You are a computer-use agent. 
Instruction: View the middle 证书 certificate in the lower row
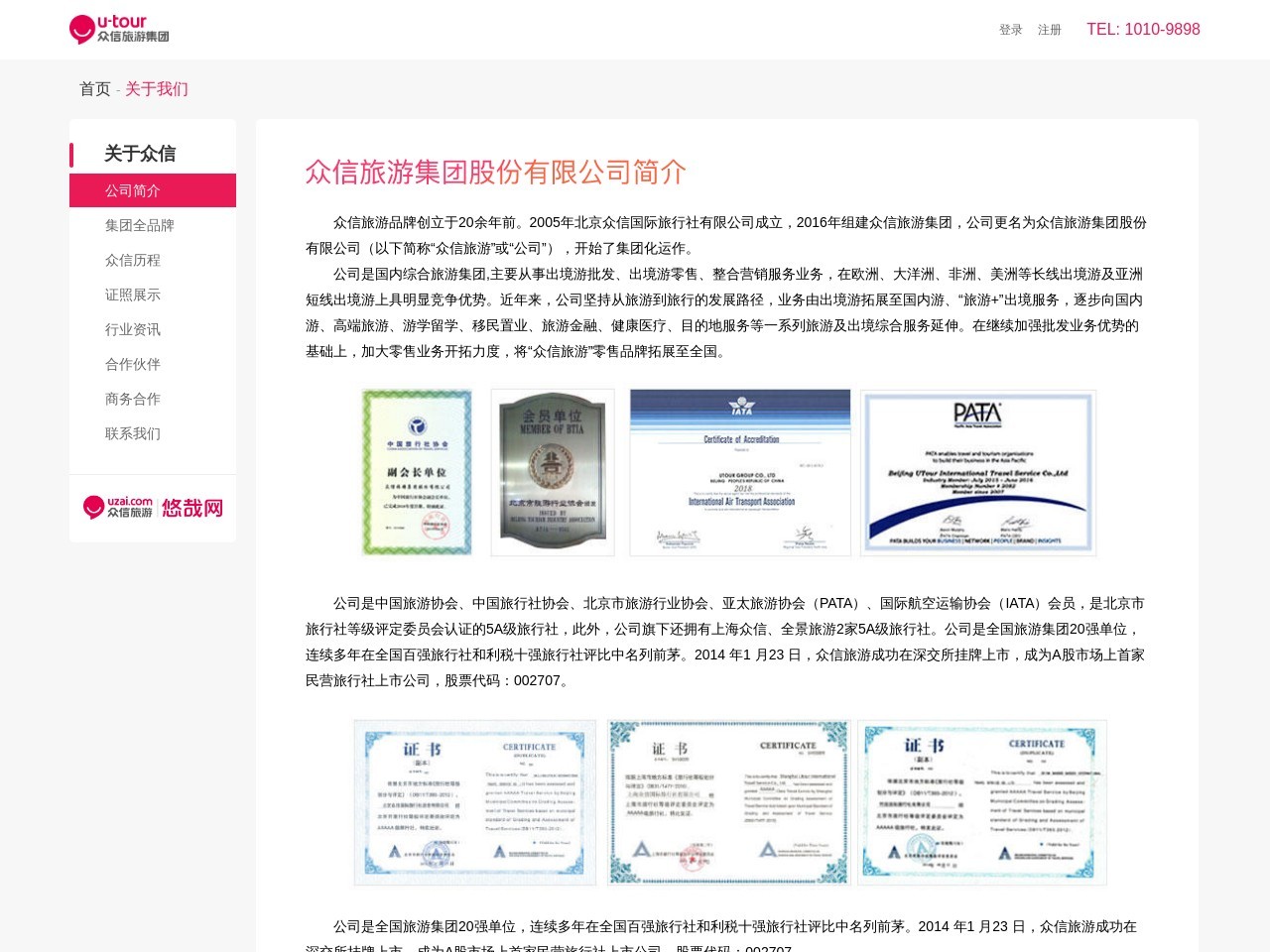click(729, 802)
